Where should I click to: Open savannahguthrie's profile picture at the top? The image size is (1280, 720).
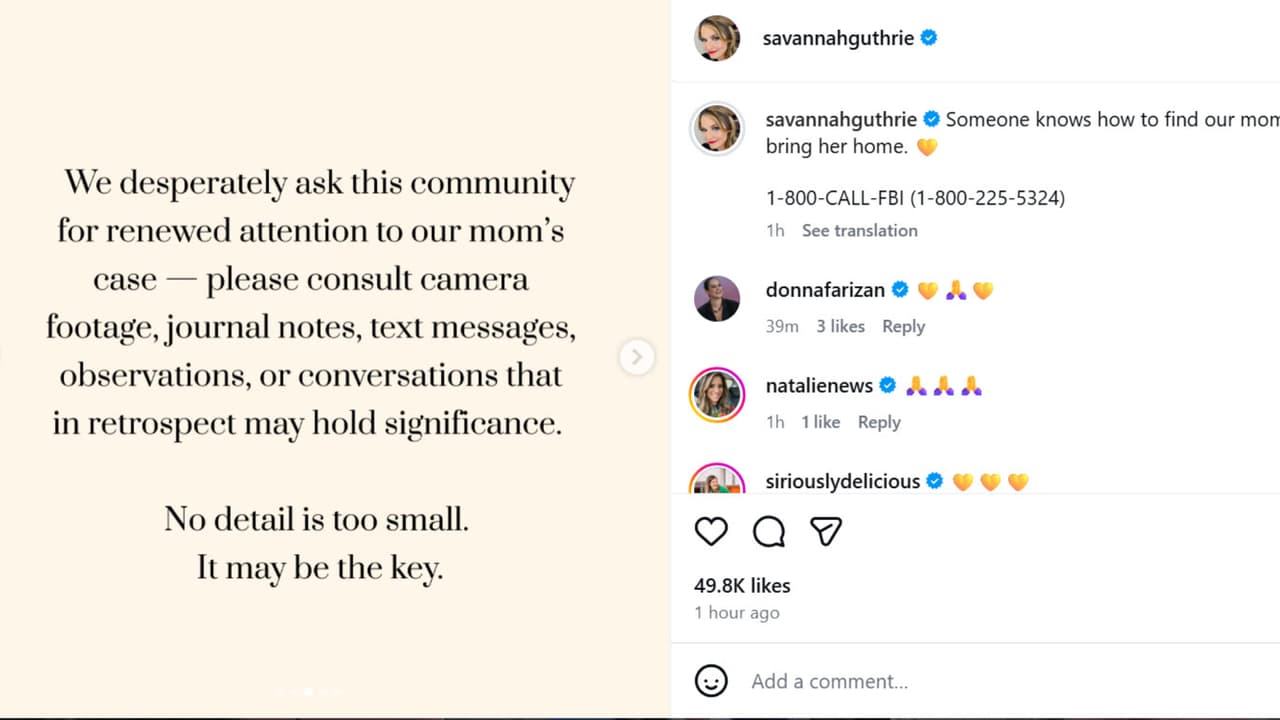tap(717, 38)
